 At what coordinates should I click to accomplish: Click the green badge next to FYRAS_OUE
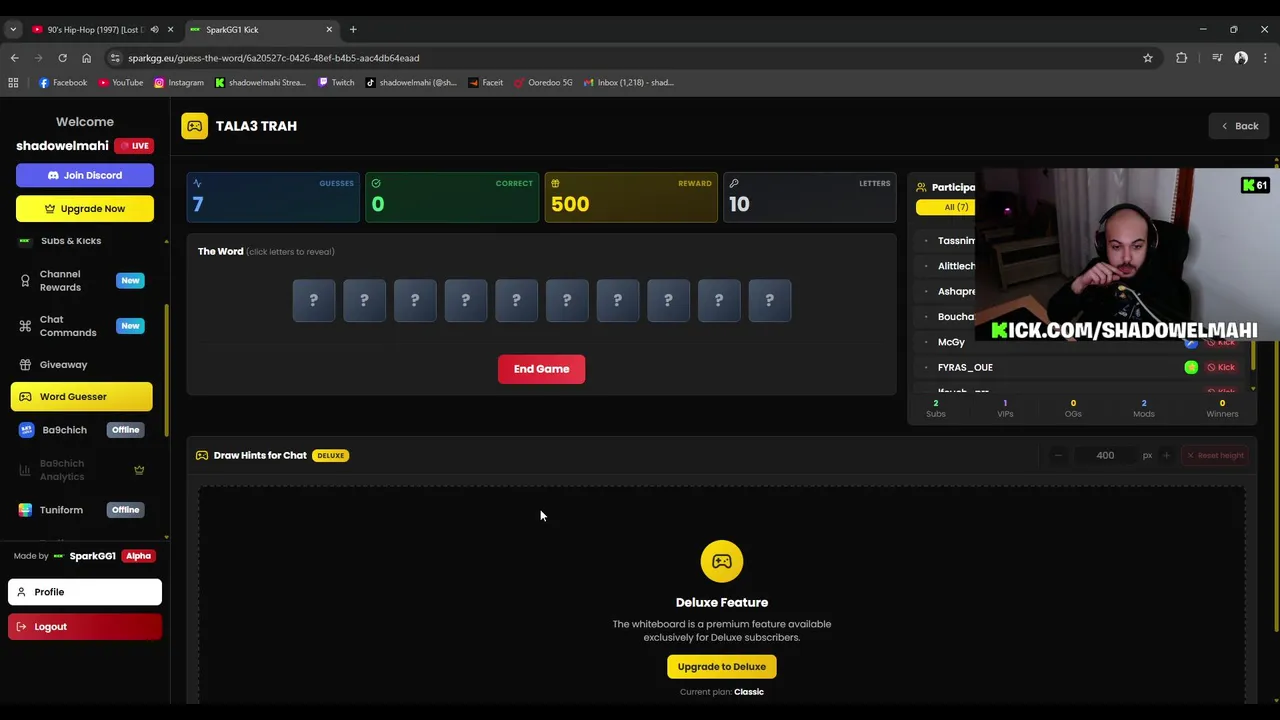coord(1191,367)
